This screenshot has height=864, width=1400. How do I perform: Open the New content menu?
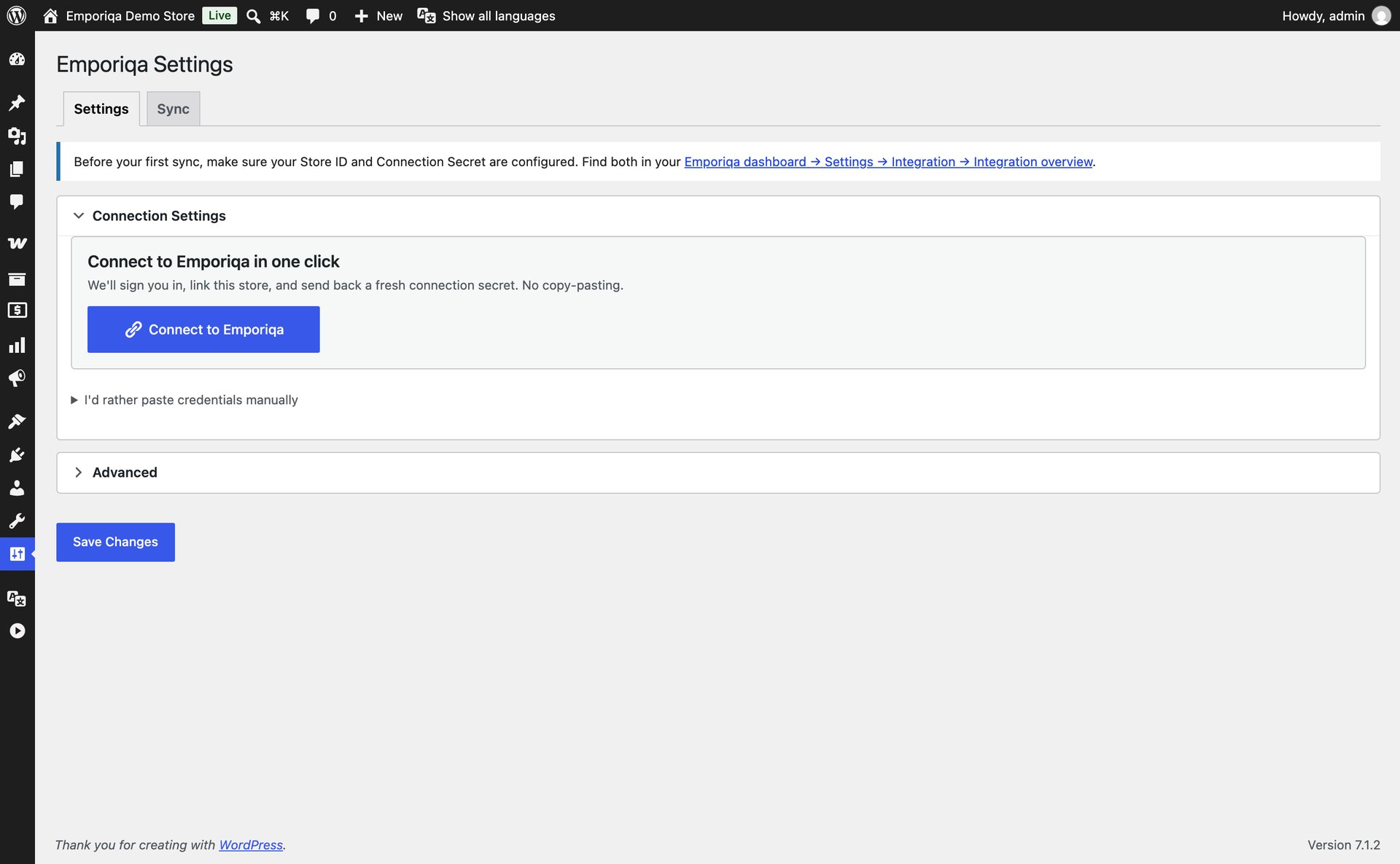point(378,15)
